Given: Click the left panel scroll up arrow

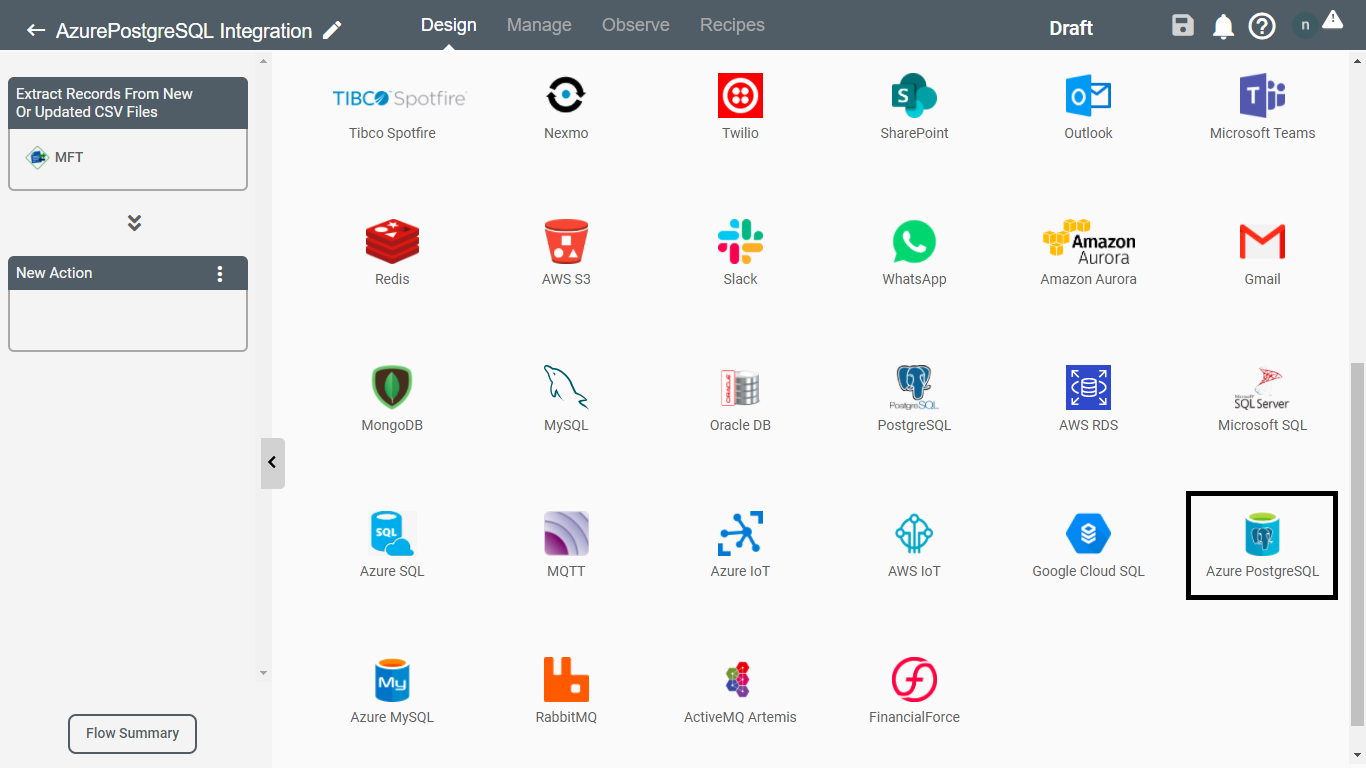Looking at the screenshot, I should pos(264,62).
